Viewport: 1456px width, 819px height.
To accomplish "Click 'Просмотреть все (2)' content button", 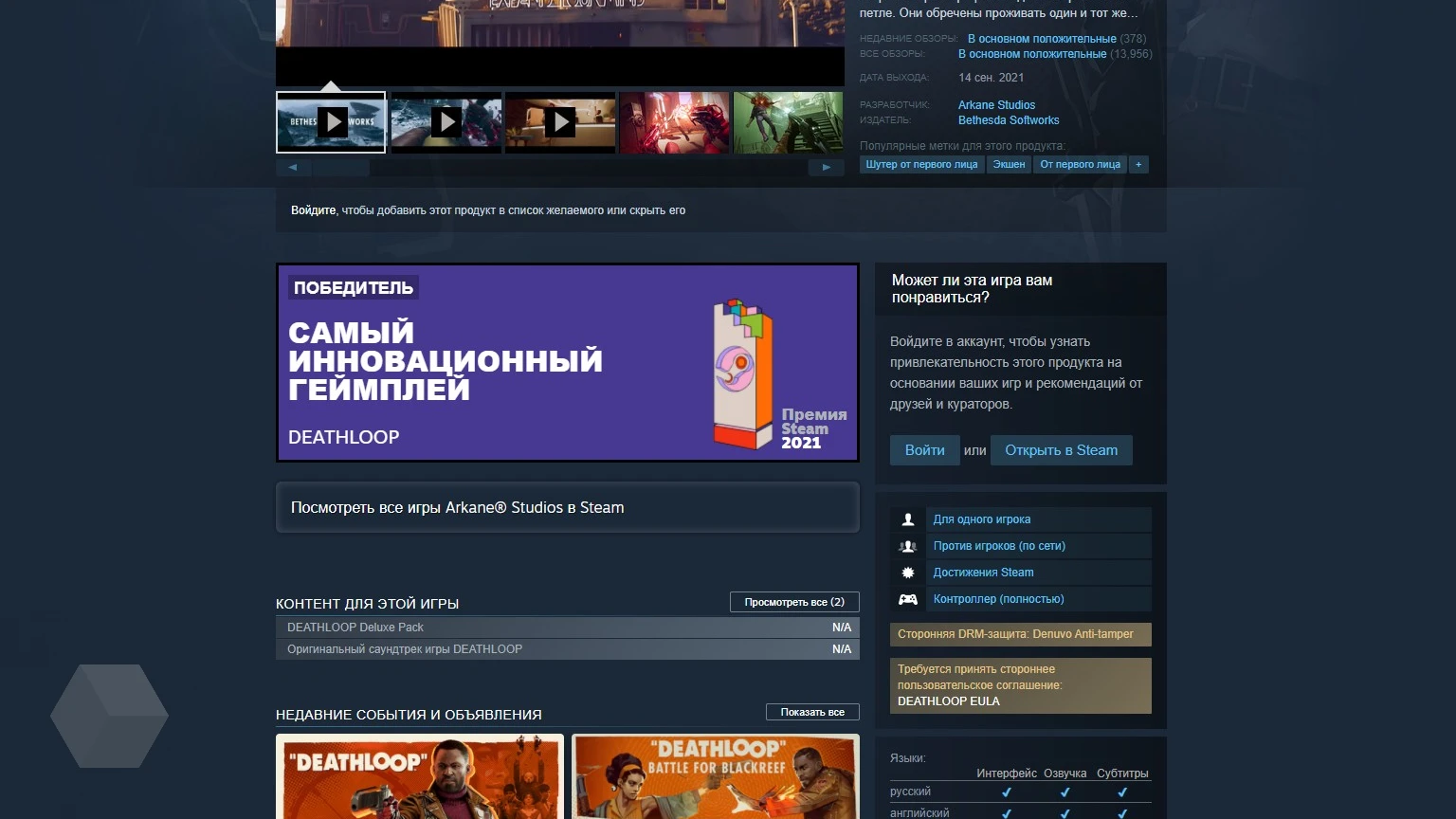I will (x=794, y=602).
